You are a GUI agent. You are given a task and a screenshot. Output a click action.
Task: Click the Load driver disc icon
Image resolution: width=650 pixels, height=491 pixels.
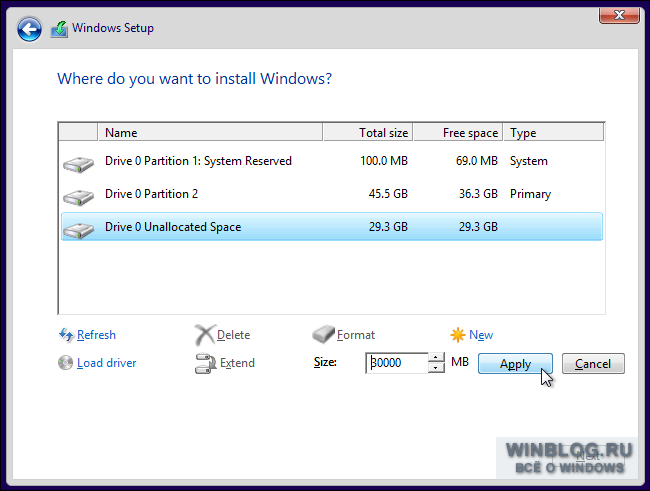(x=65, y=362)
